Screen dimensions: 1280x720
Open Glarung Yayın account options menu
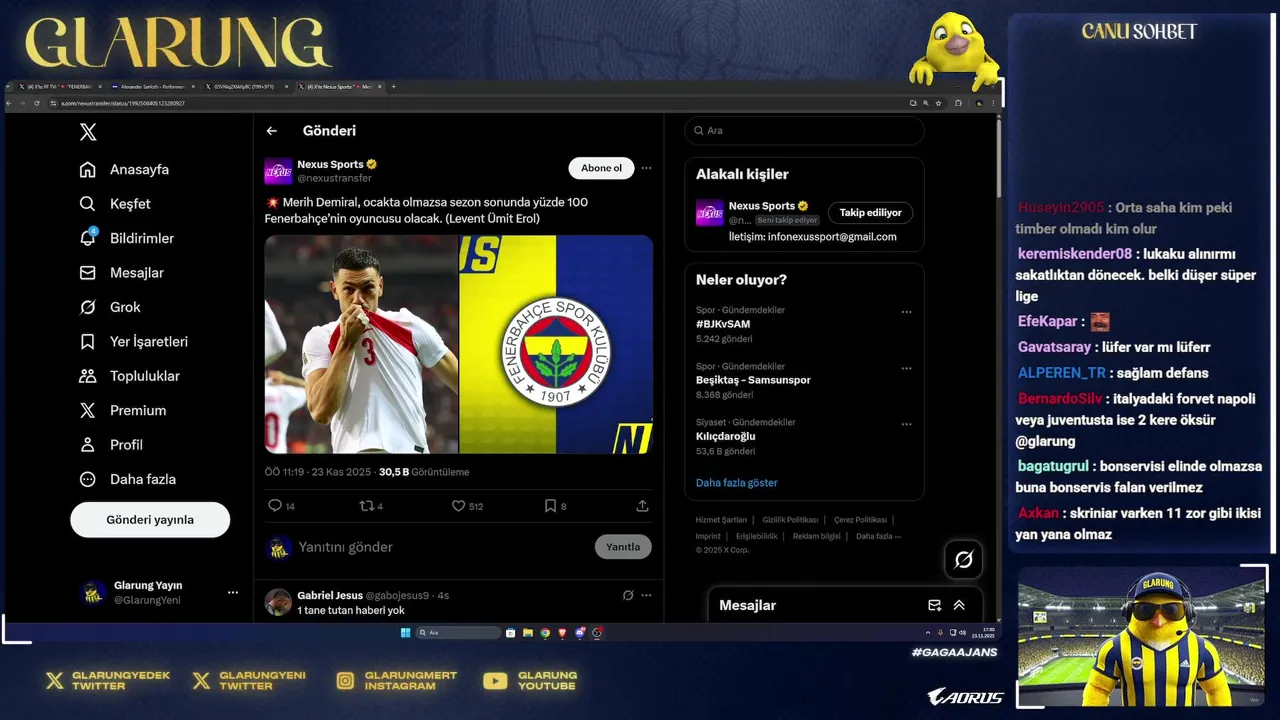point(233,592)
